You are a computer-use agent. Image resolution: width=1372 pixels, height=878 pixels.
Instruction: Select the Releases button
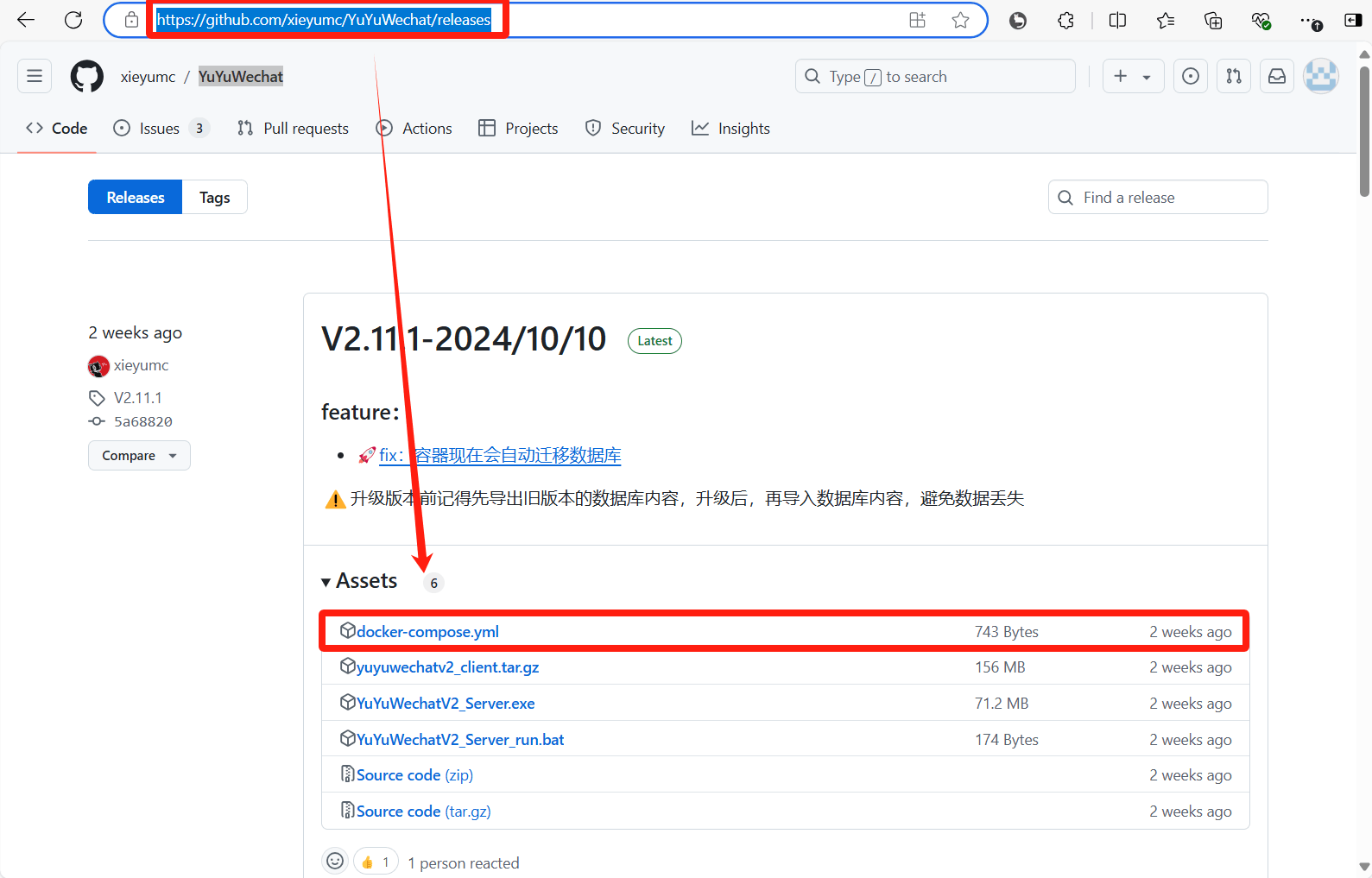point(135,197)
